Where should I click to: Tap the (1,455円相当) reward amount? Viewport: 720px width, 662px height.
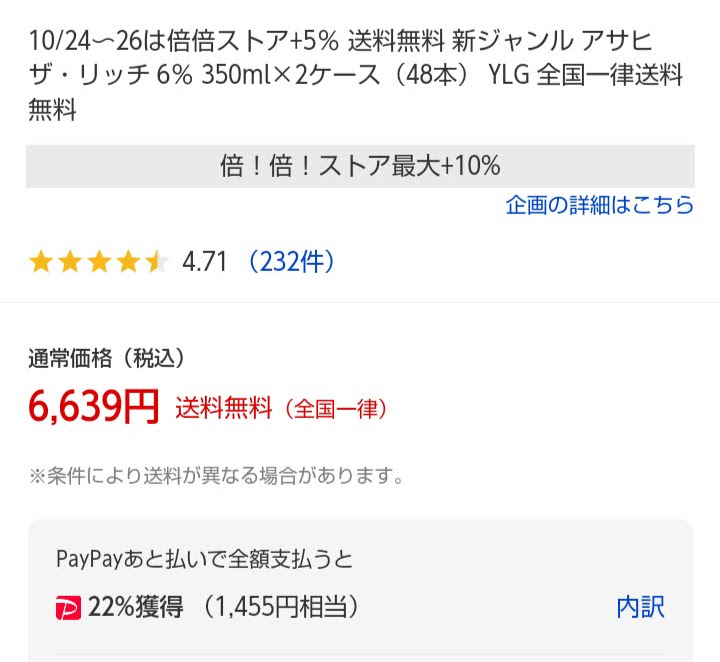(279, 607)
